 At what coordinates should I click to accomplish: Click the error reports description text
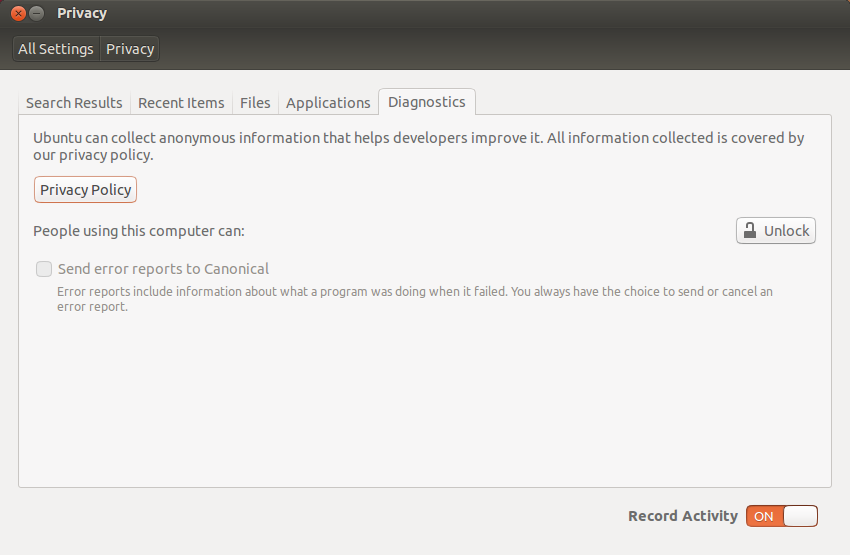point(415,299)
